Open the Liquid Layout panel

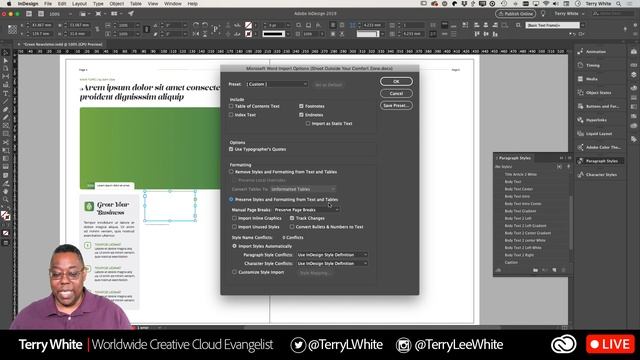599,134
